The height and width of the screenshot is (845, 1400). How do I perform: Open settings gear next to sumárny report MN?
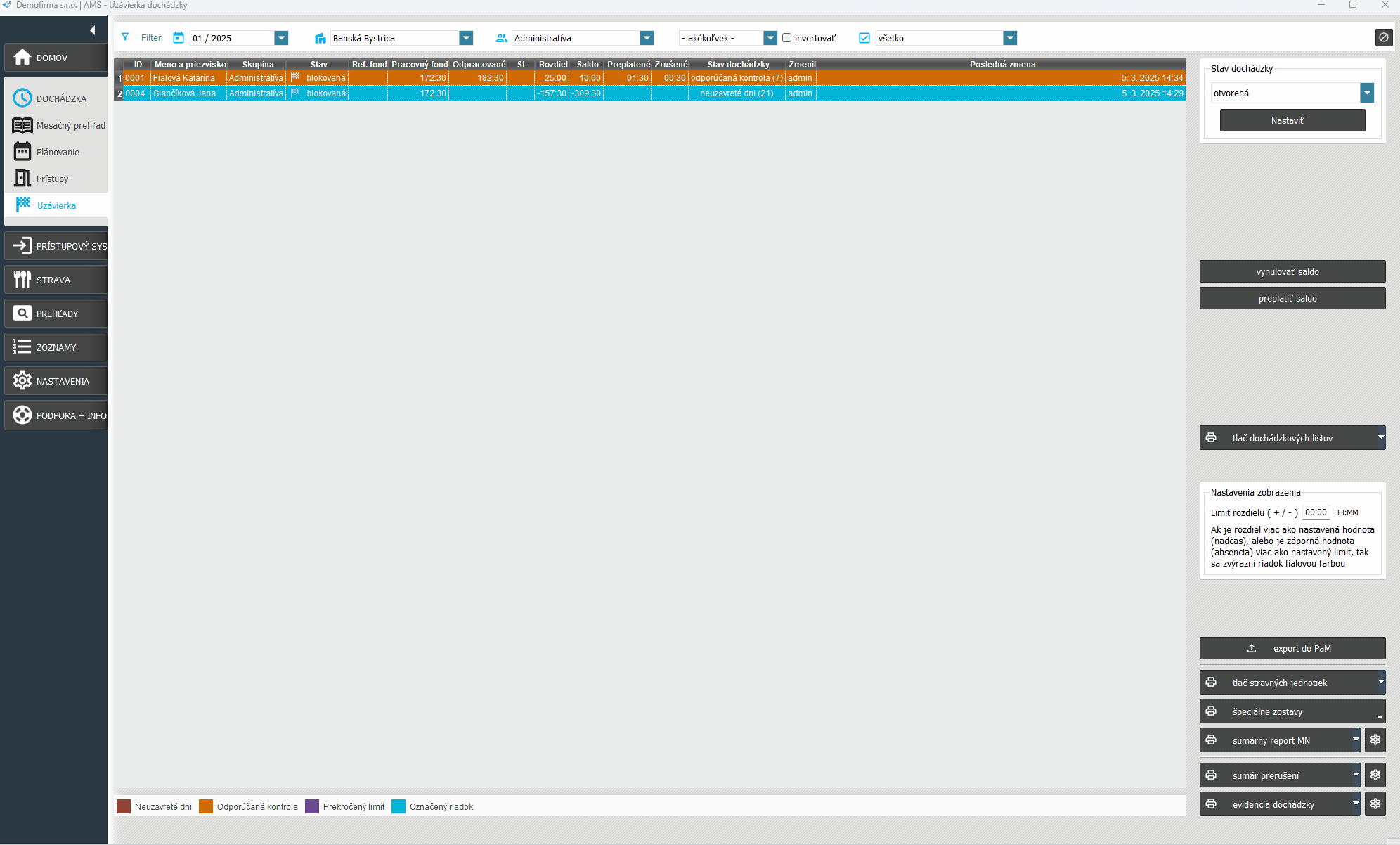1375,740
